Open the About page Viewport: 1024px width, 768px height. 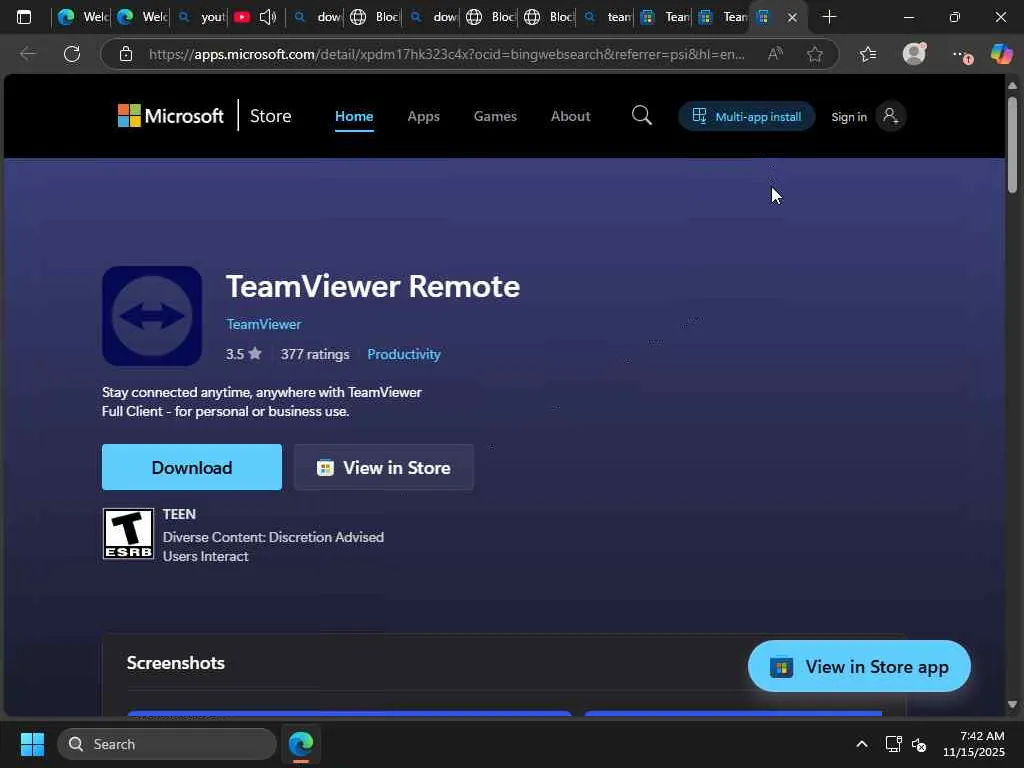pos(570,116)
